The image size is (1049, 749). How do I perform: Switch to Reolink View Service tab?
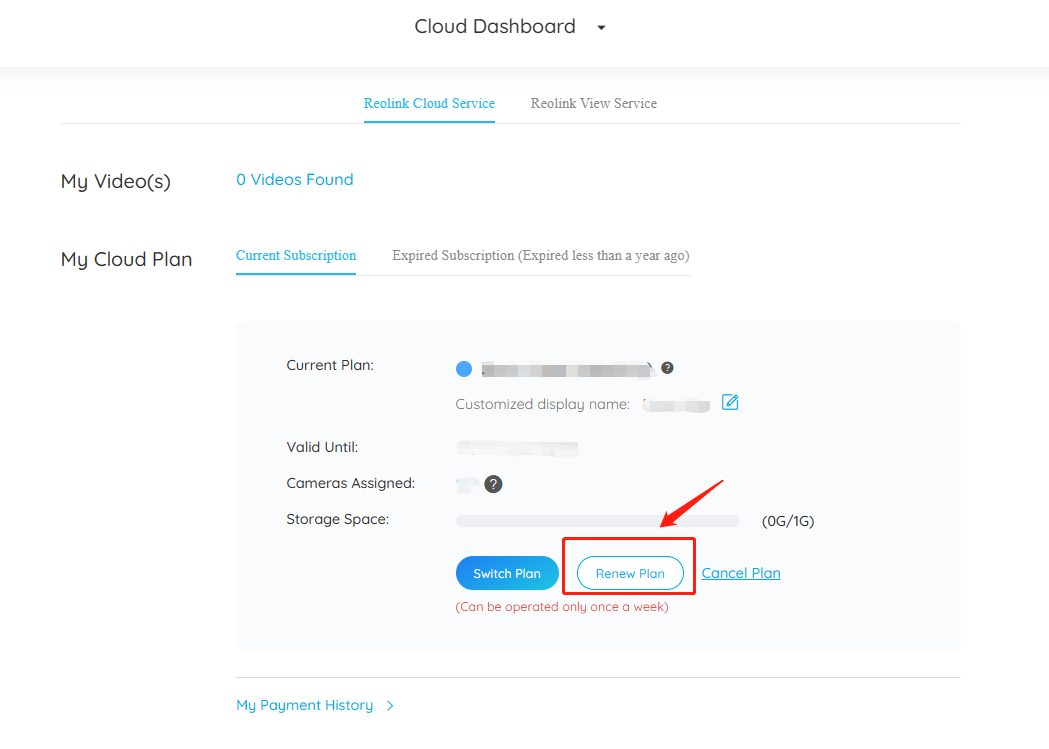pos(593,104)
